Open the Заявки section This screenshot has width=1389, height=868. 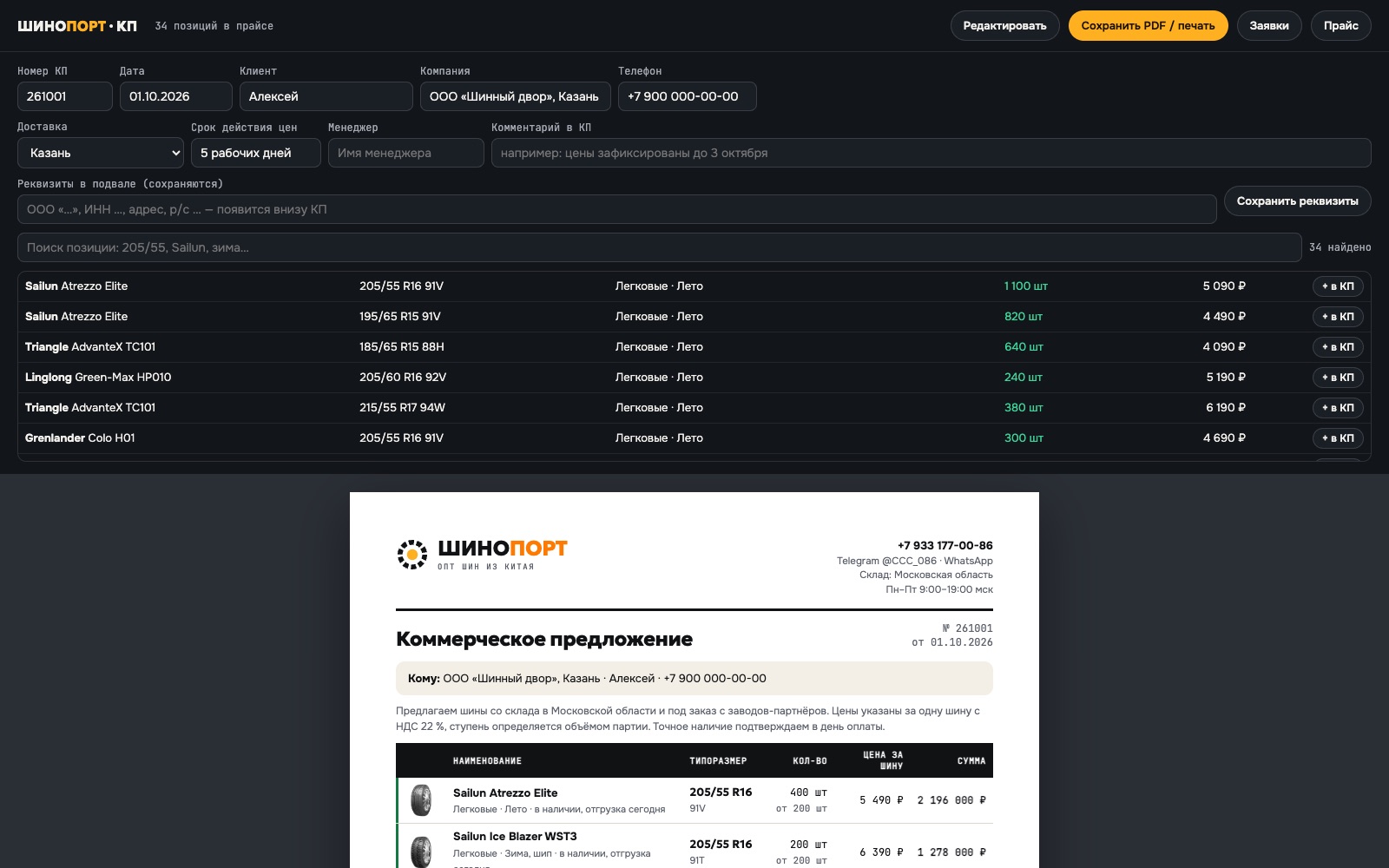pyautogui.click(x=1269, y=26)
